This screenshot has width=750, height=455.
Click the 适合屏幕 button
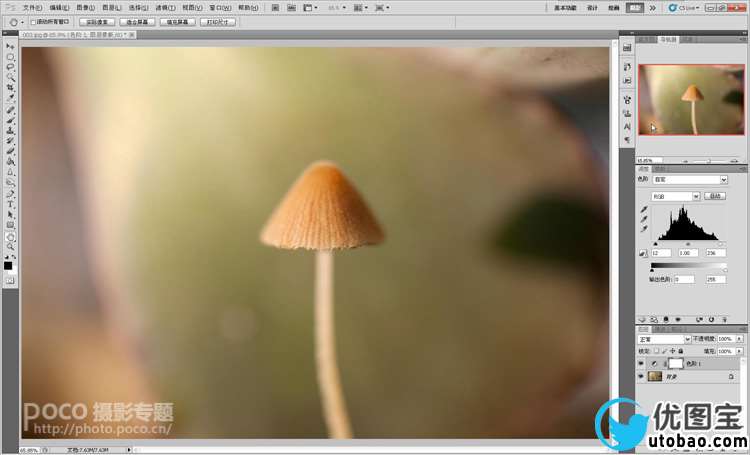pyautogui.click(x=137, y=22)
